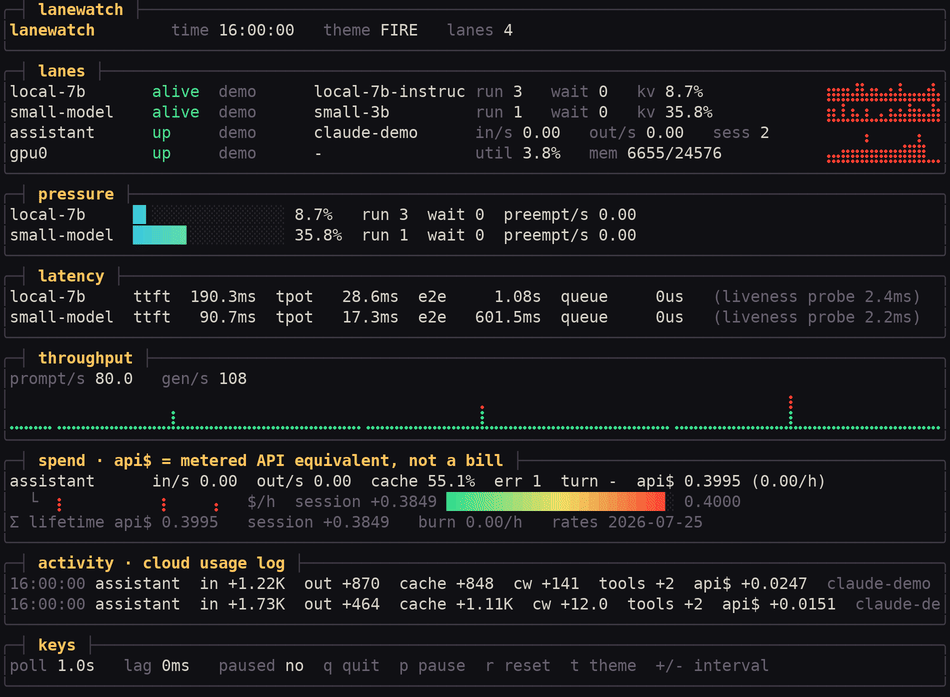Screen dimensions: 950x697
Task: Select activity log row with api$ +0.0247
Action: 474,584
